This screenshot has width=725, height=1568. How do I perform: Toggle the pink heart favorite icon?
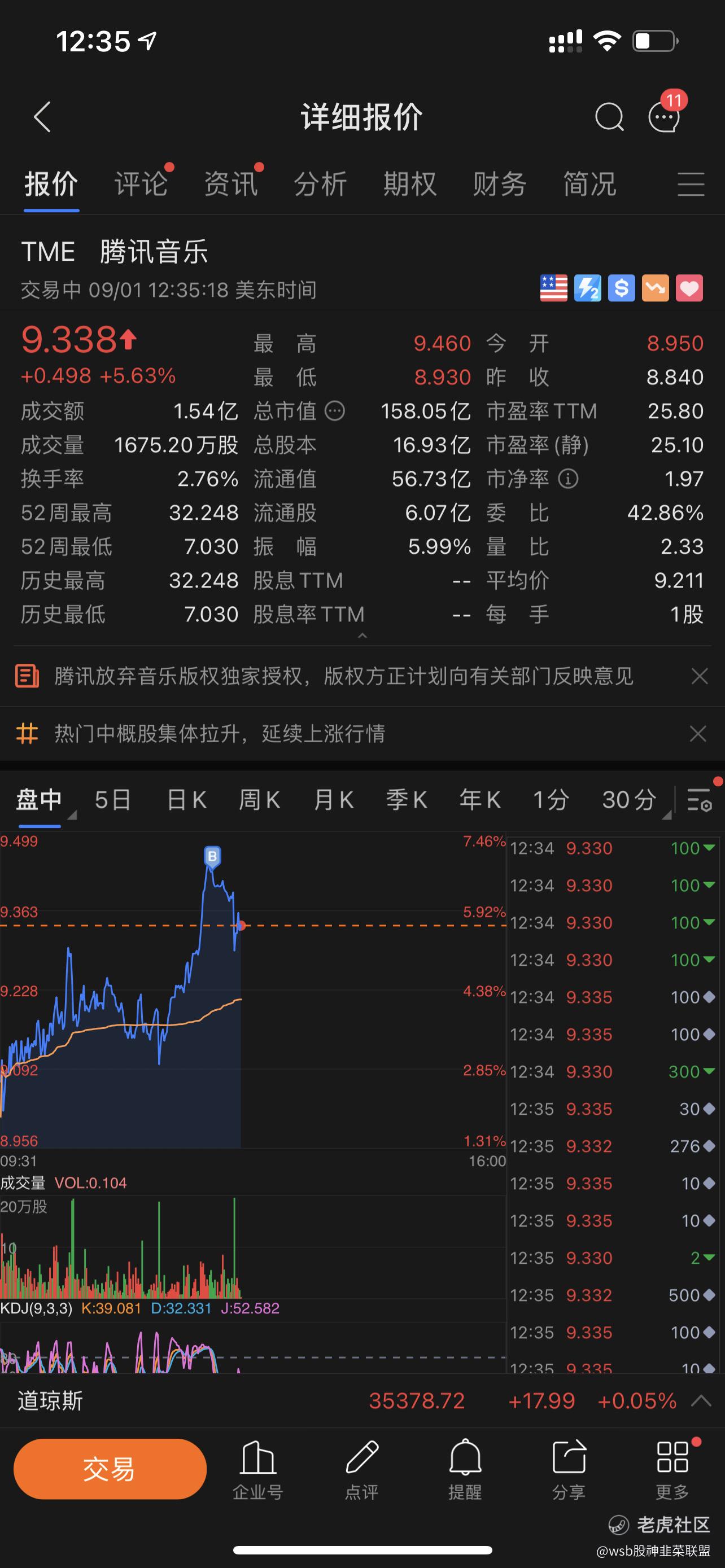pos(689,288)
